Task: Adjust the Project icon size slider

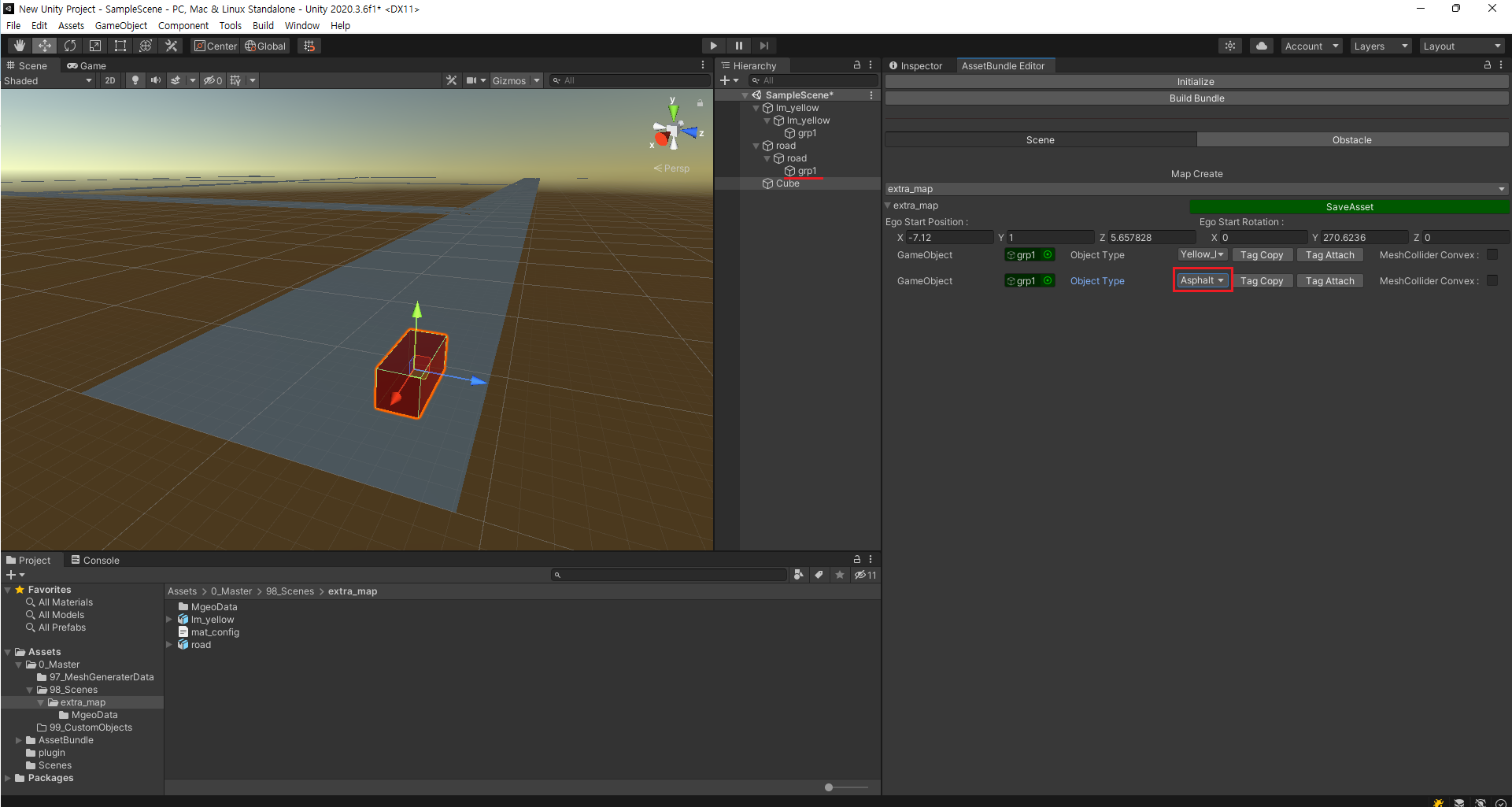Action: pos(830,787)
